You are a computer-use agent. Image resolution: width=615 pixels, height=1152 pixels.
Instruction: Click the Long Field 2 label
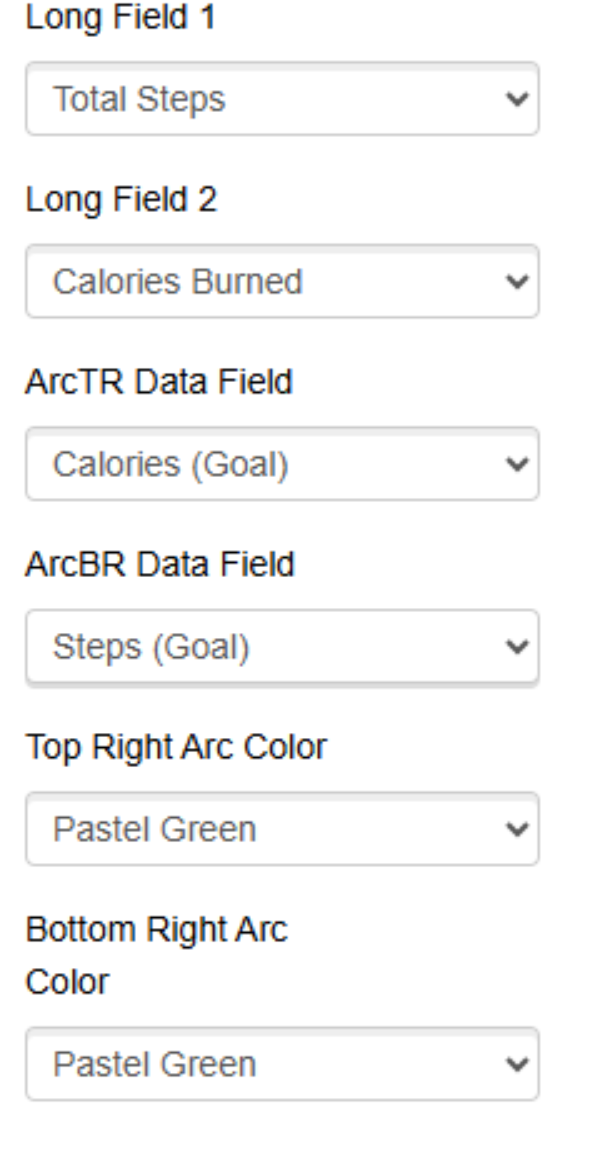121,199
